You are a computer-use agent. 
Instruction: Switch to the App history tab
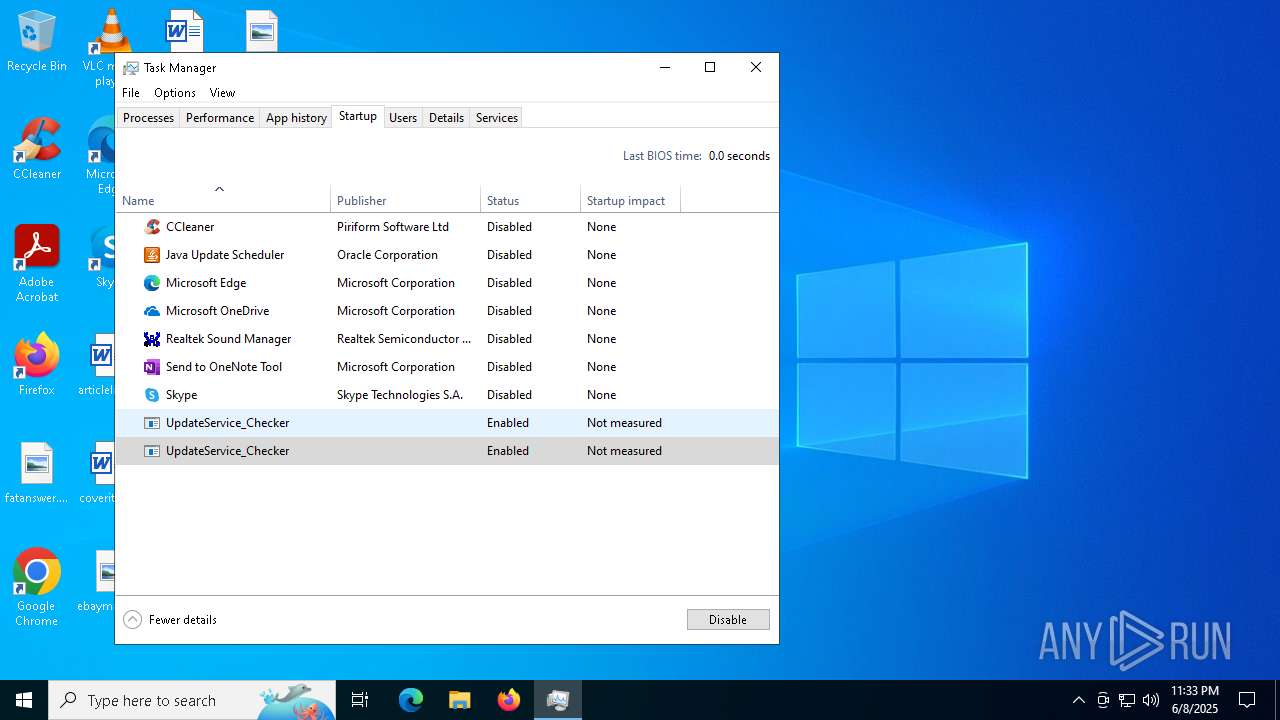pyautogui.click(x=296, y=118)
